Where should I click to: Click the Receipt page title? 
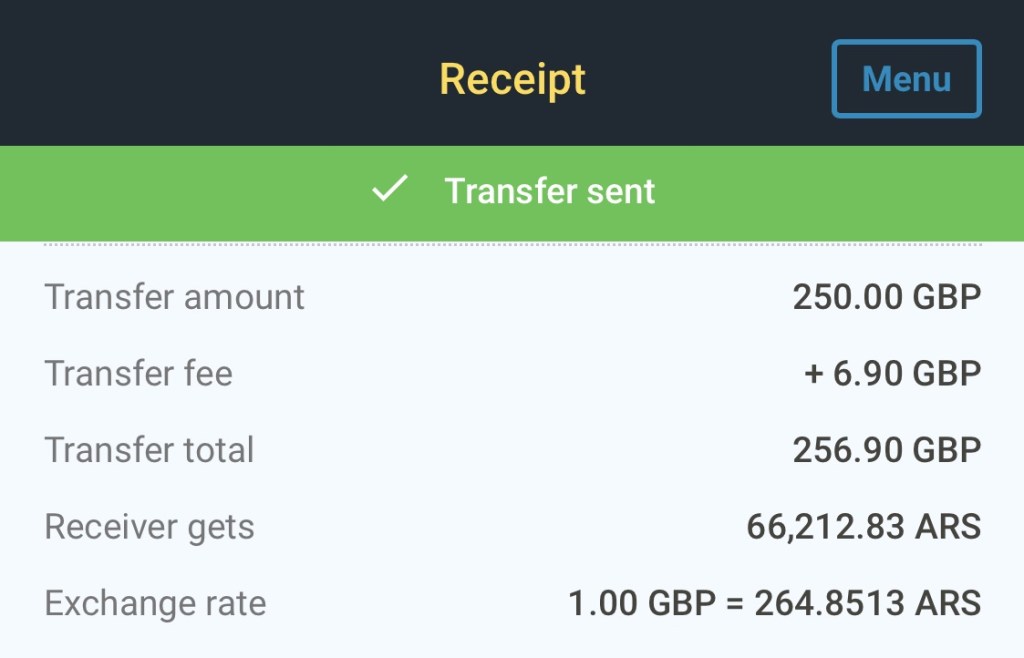click(x=512, y=79)
